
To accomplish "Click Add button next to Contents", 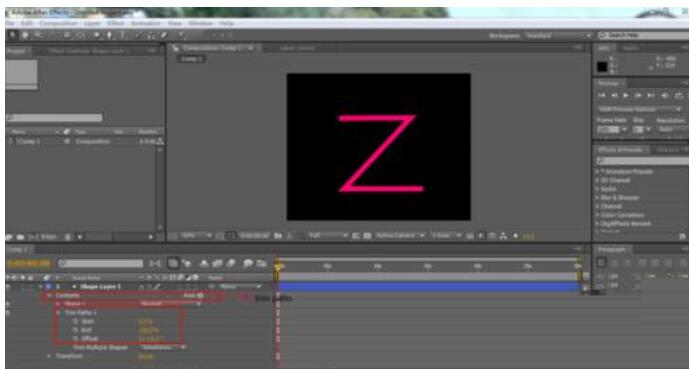I will [193, 296].
